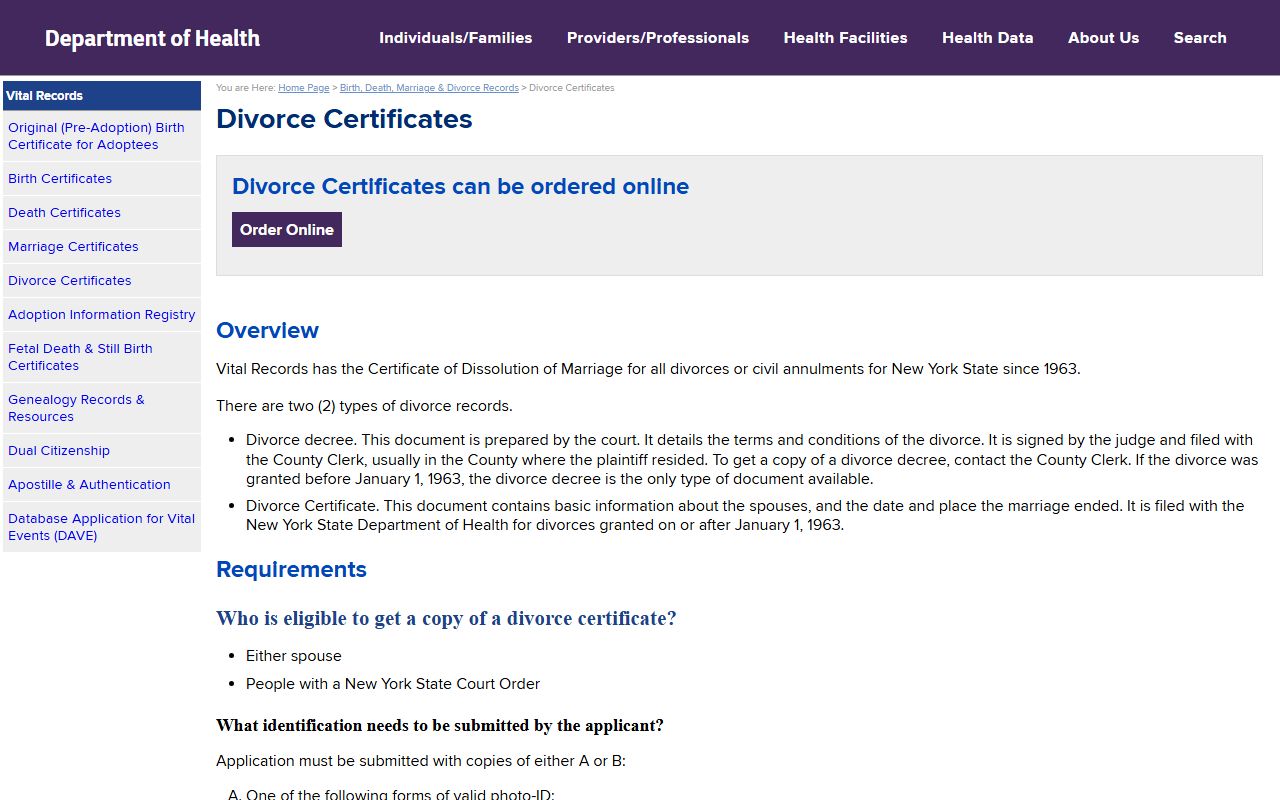Click 'Application must be submitted with copies' text
1280x800 pixels.
421,761
